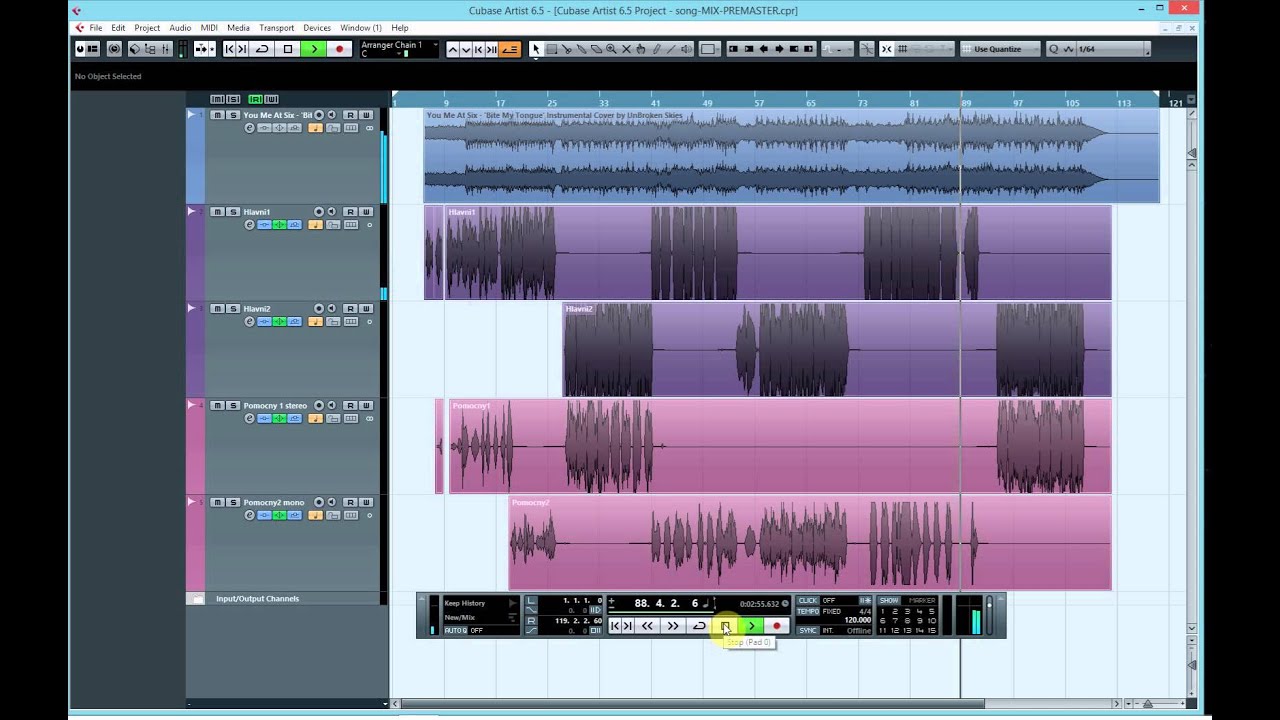
Task: Expand the You Me At Six track
Action: point(191,115)
